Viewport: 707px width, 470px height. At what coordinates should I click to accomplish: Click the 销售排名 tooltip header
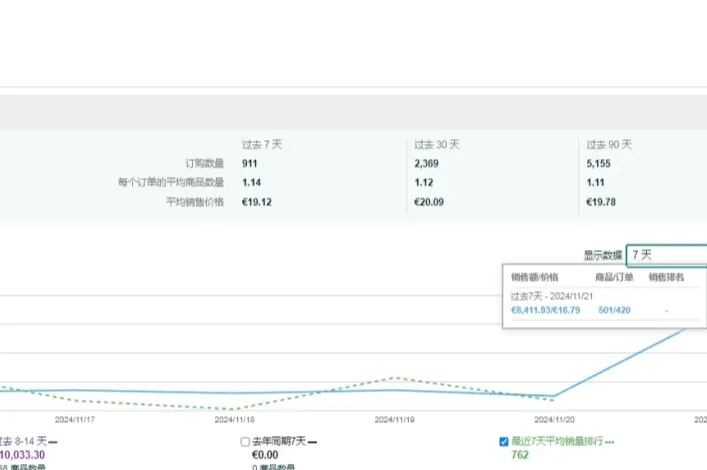666,277
